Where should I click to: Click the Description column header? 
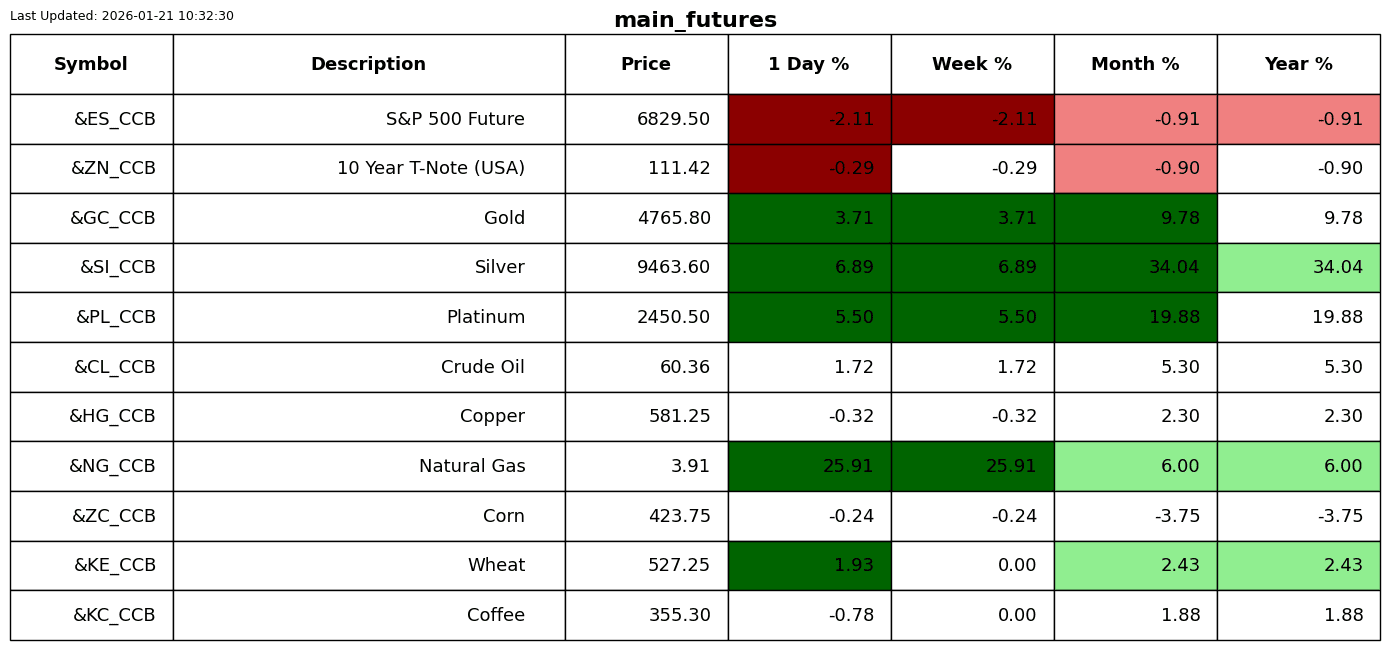(368, 65)
